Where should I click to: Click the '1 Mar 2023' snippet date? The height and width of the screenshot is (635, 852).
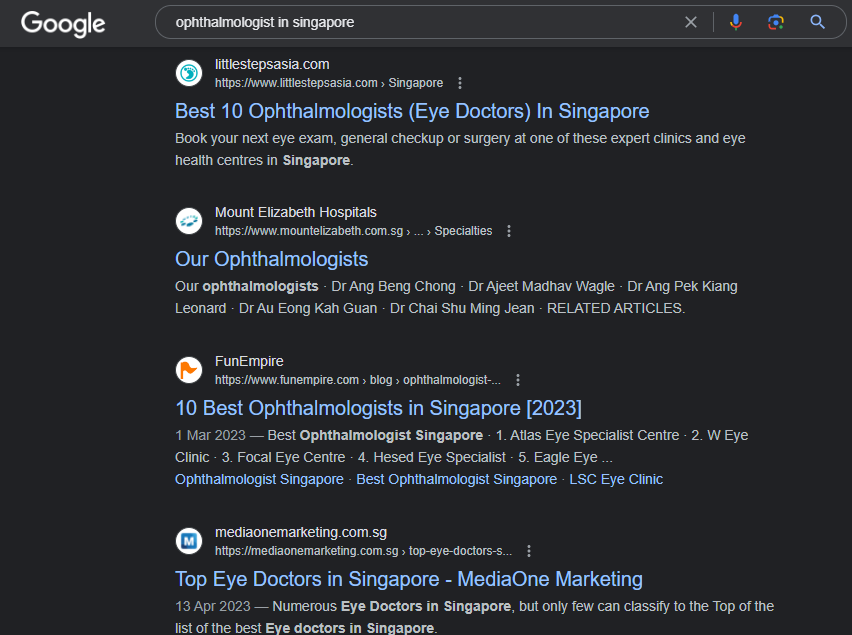[x=210, y=435]
